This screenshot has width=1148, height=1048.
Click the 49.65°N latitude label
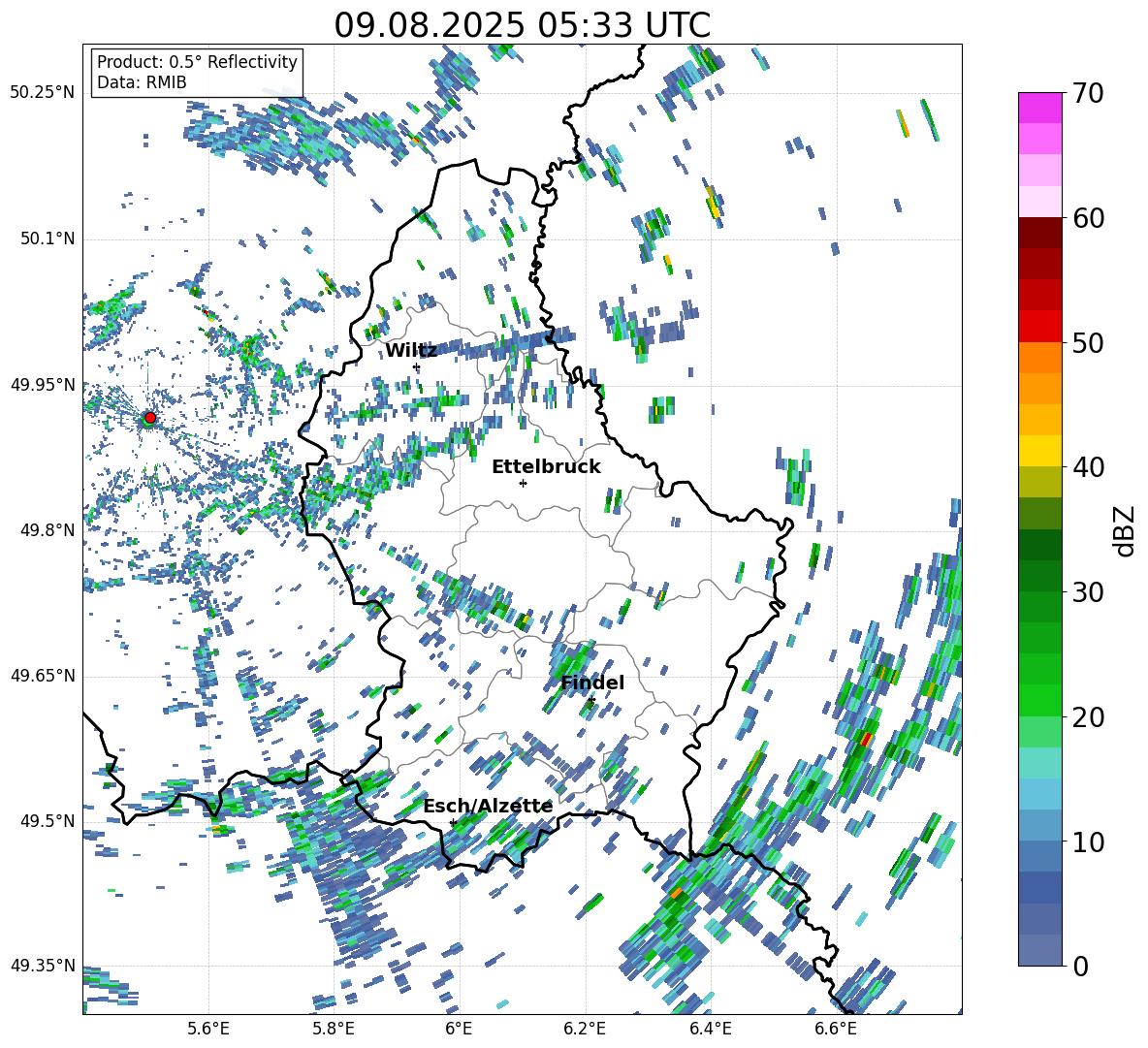click(43, 676)
